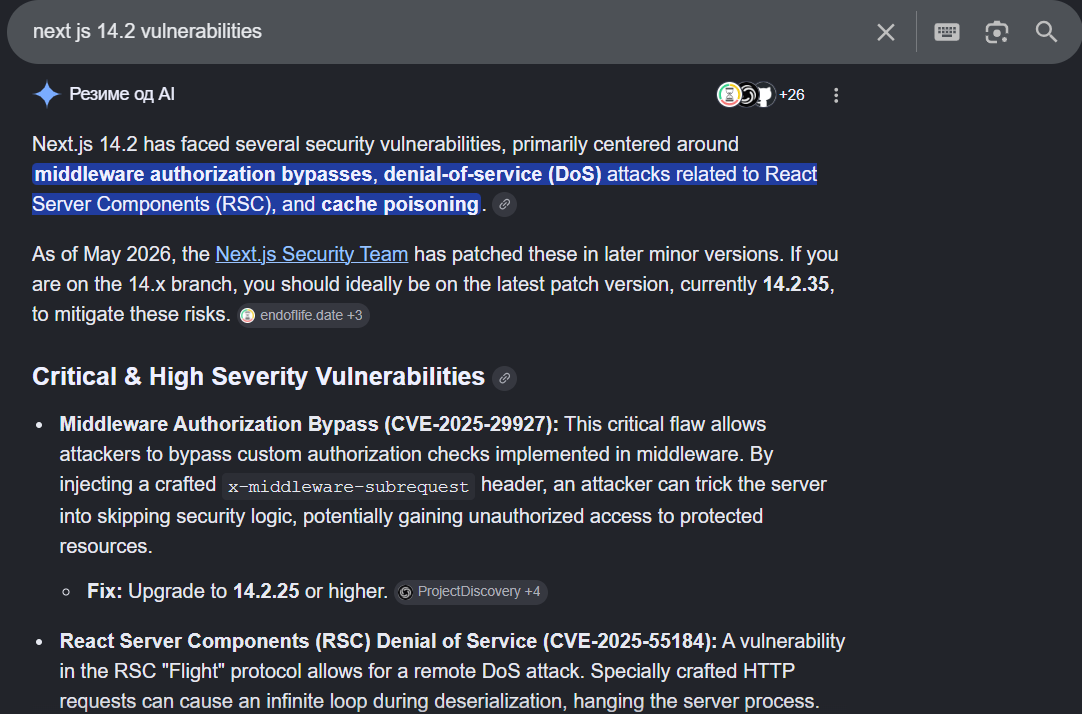The image size is (1082, 714).
Task: Run search with the magnifying glass icon
Action: (x=1046, y=32)
